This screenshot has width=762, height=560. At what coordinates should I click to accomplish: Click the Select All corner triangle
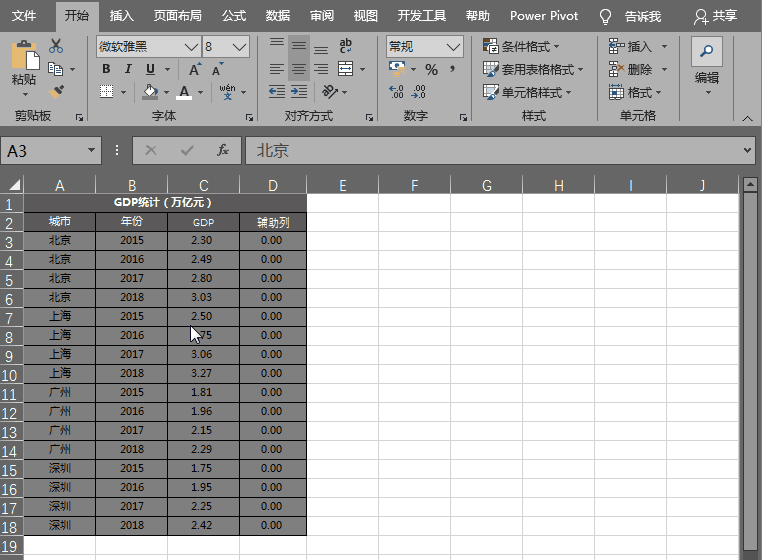pos(15,185)
